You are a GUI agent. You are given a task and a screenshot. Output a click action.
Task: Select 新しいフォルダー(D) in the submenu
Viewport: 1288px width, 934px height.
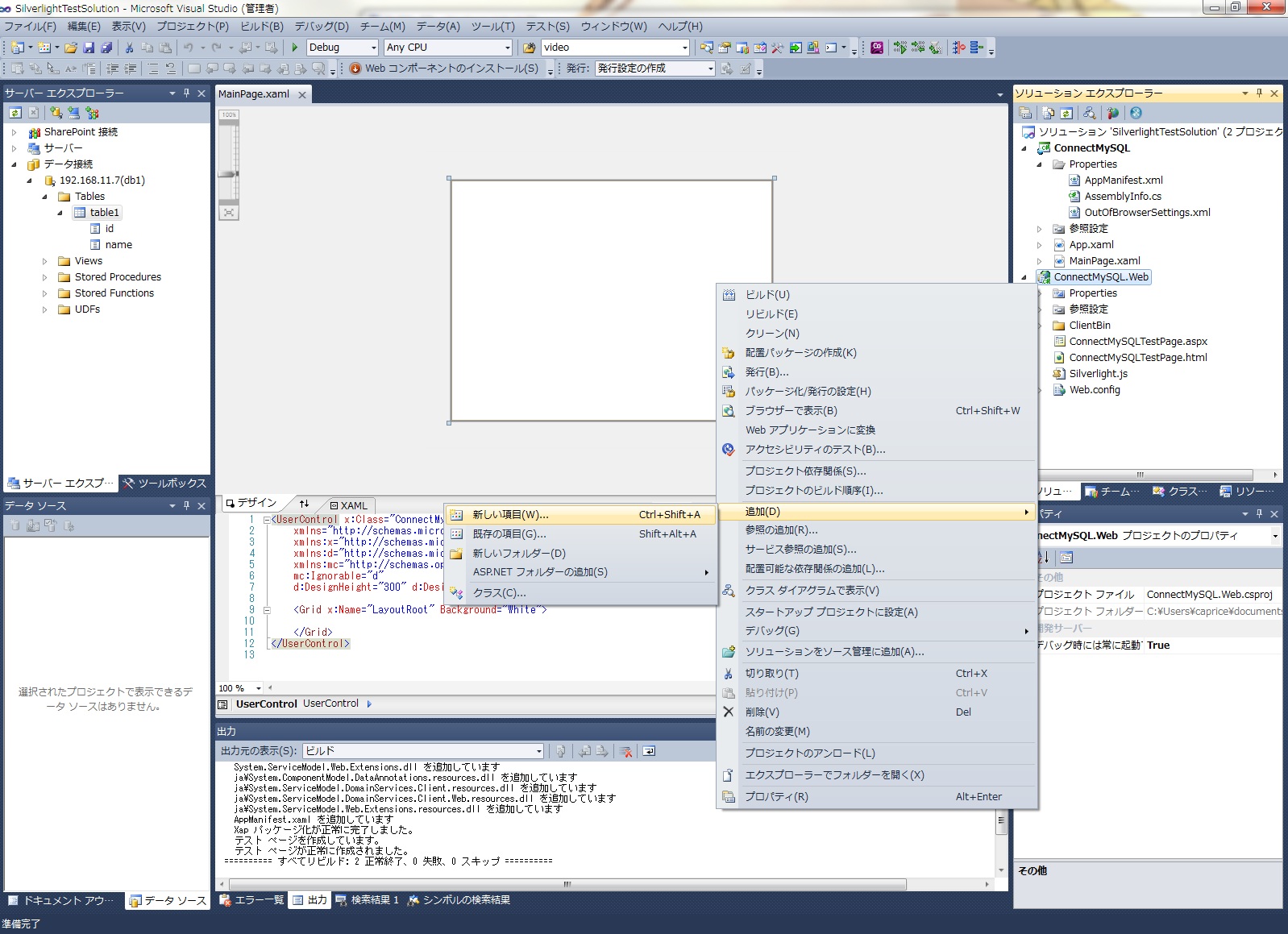tap(580, 553)
